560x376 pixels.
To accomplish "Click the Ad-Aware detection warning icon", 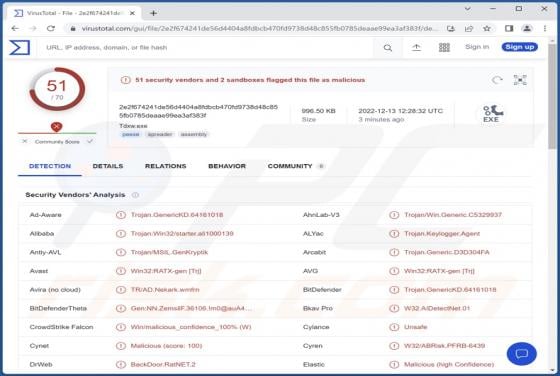I will [121, 215].
